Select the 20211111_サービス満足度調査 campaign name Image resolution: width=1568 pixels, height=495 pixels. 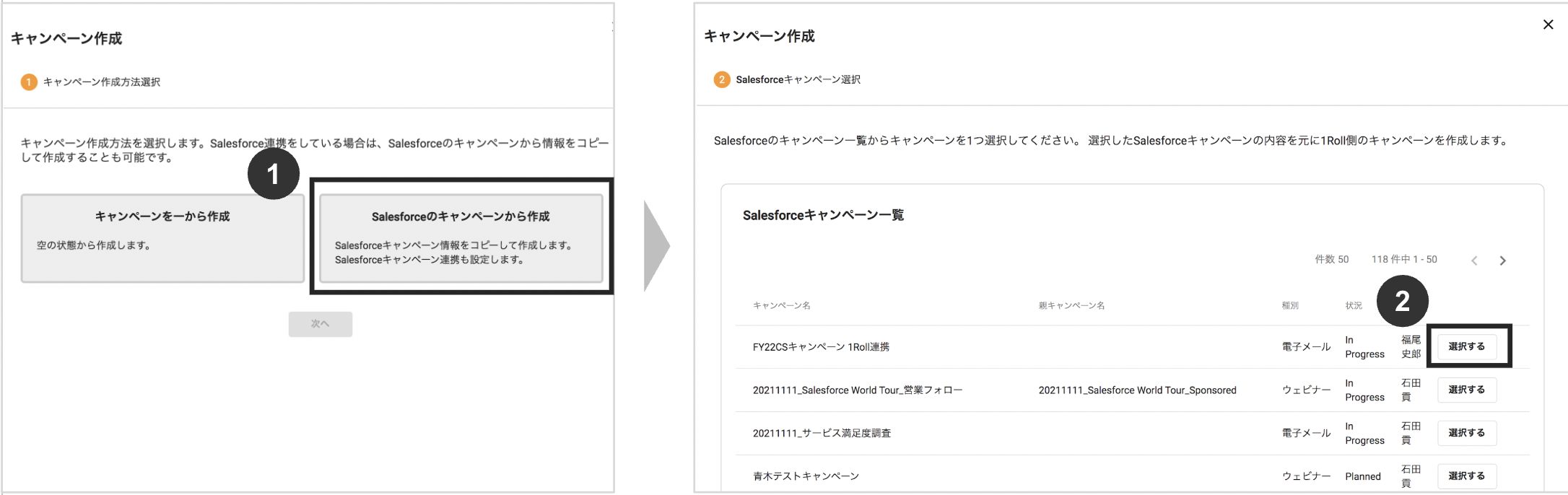click(x=822, y=434)
